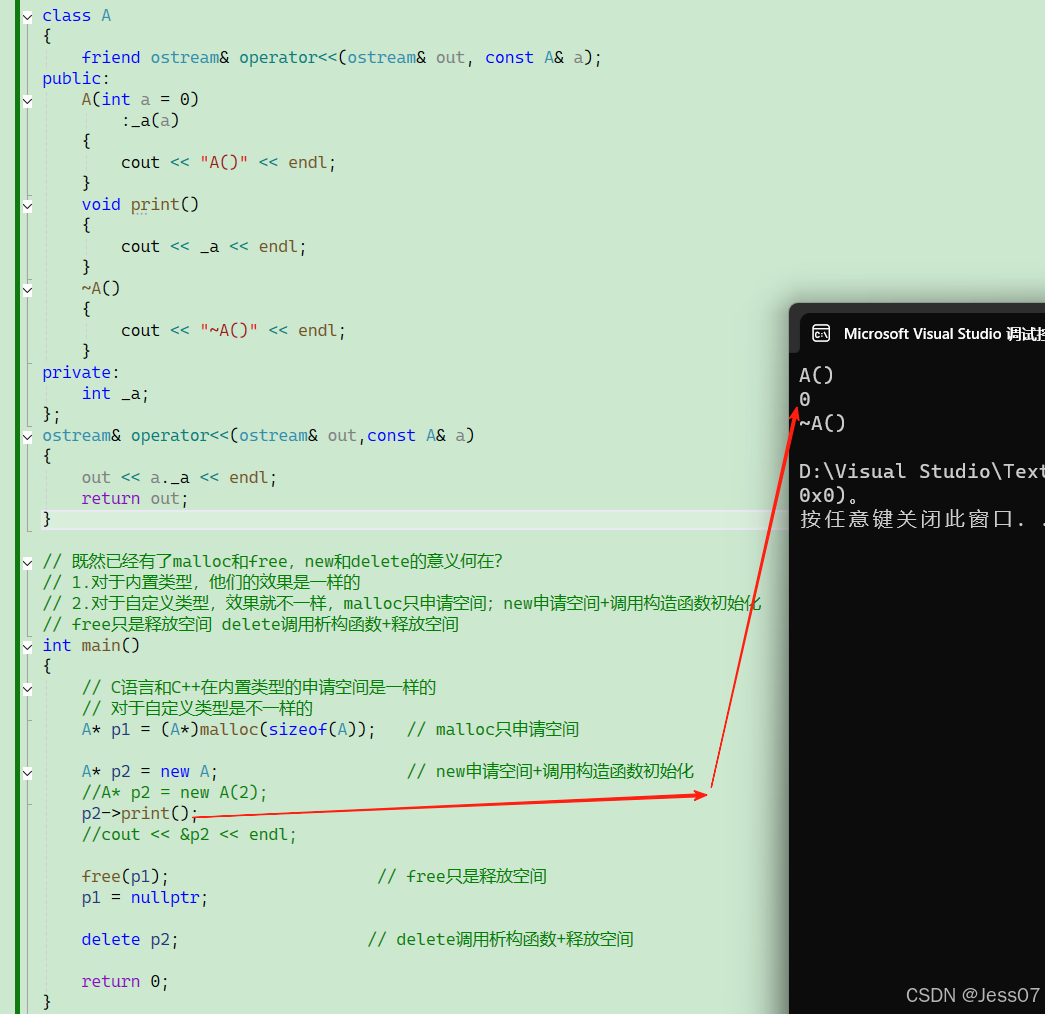Screen dimensions: 1045x1014
Task: Click the friend ostream& operator<< declaration line
Action: click(x=341, y=57)
